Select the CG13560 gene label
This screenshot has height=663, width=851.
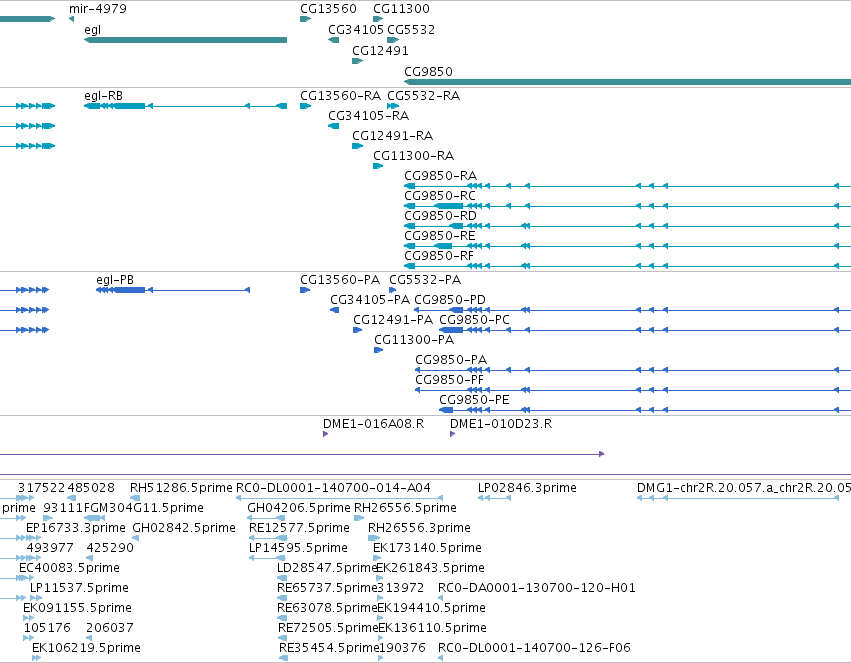[x=328, y=9]
